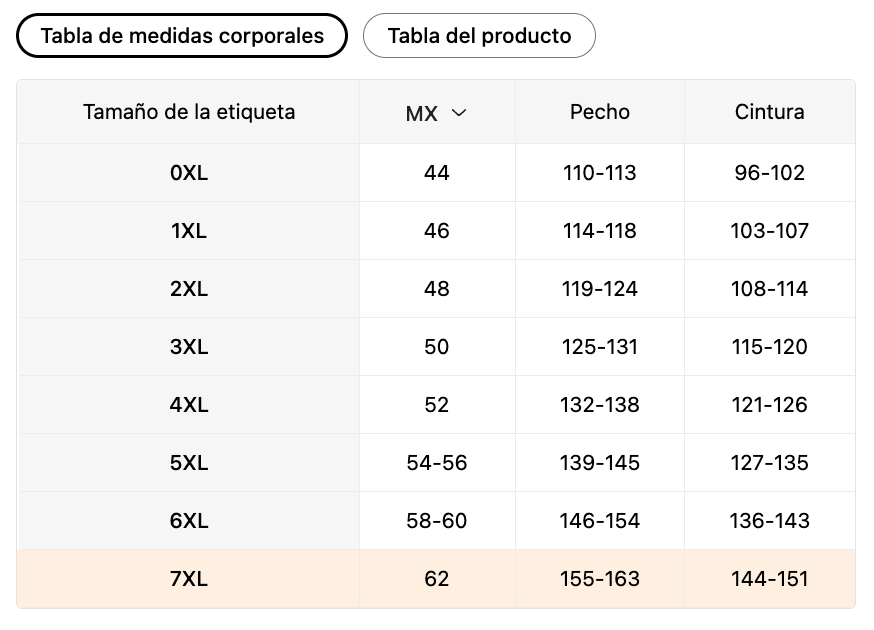Click the Tamaño de la etiqueta header
Image resolution: width=874 pixels, height=630 pixels.
pos(189,112)
